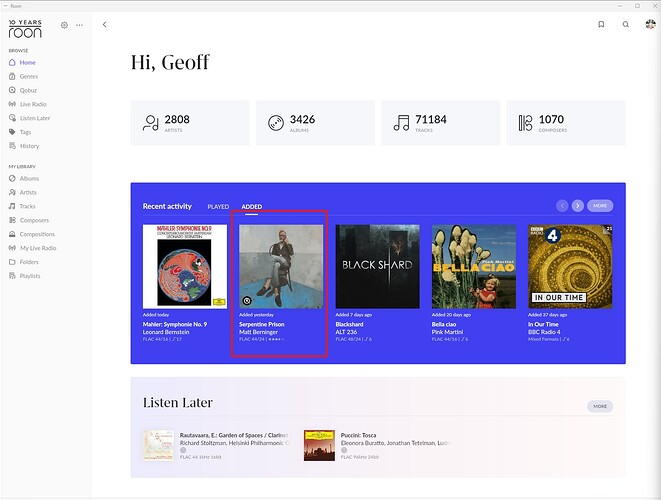This screenshot has height=500, width=661.
Task: Go back with the left arrow
Action: pos(105,24)
